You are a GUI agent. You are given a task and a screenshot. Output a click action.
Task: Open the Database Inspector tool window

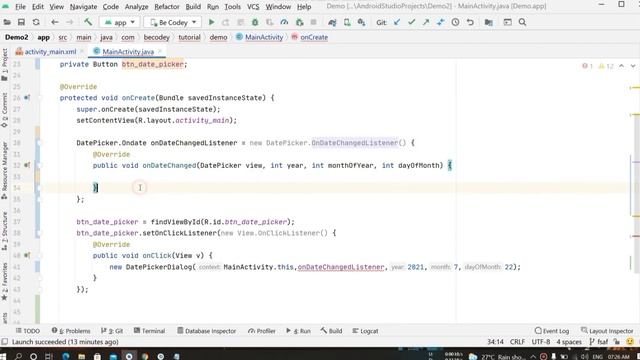pos(207,331)
